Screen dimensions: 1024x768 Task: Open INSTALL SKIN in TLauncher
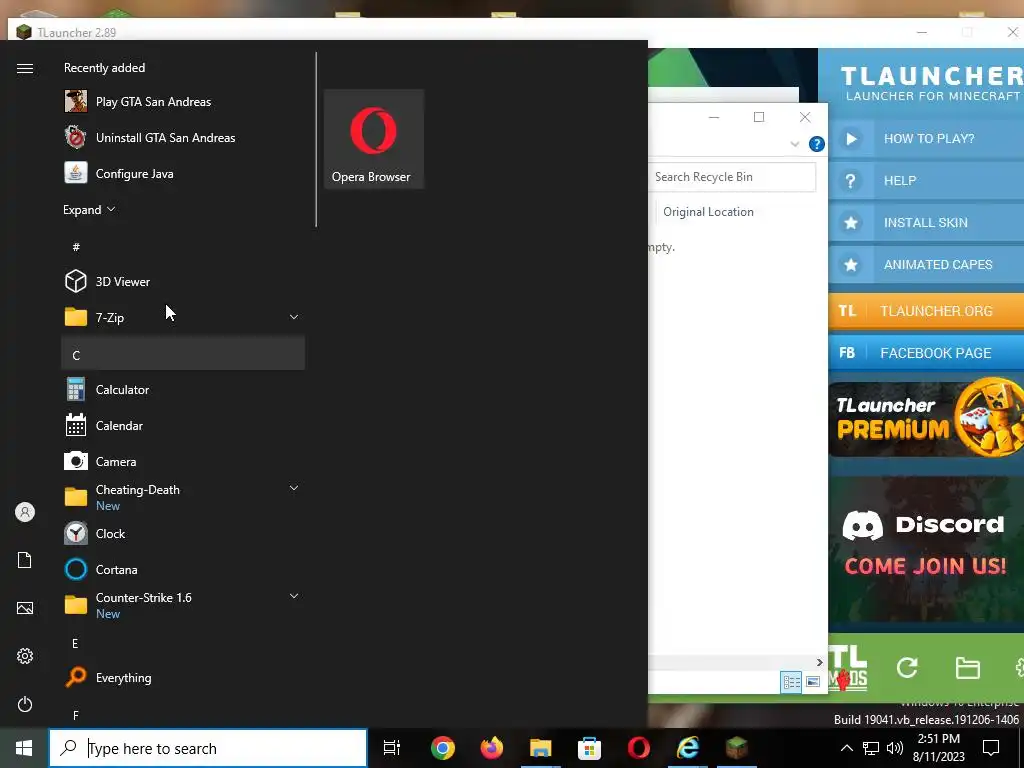pos(926,223)
